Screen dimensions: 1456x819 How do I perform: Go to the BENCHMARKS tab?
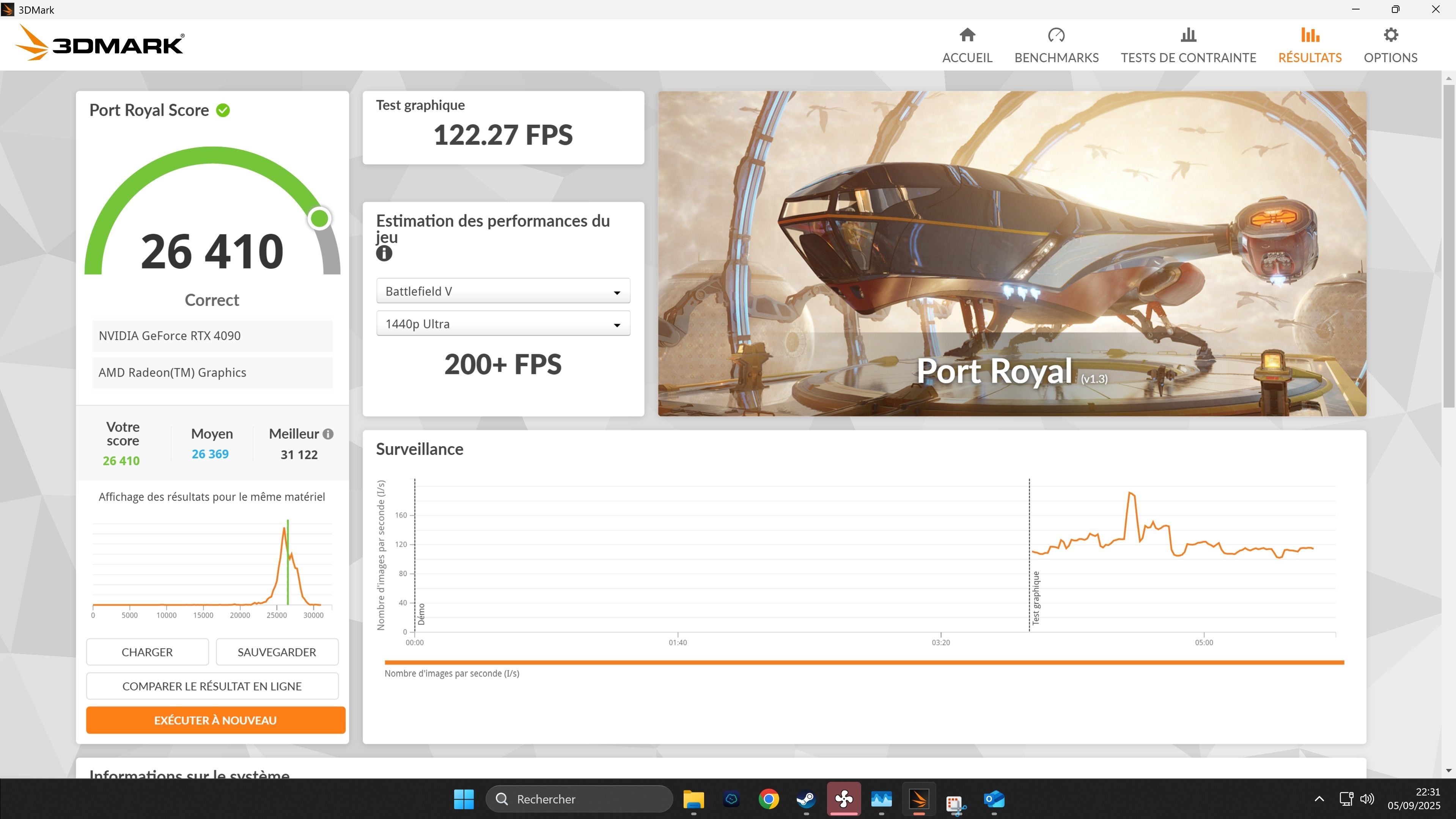click(x=1057, y=46)
